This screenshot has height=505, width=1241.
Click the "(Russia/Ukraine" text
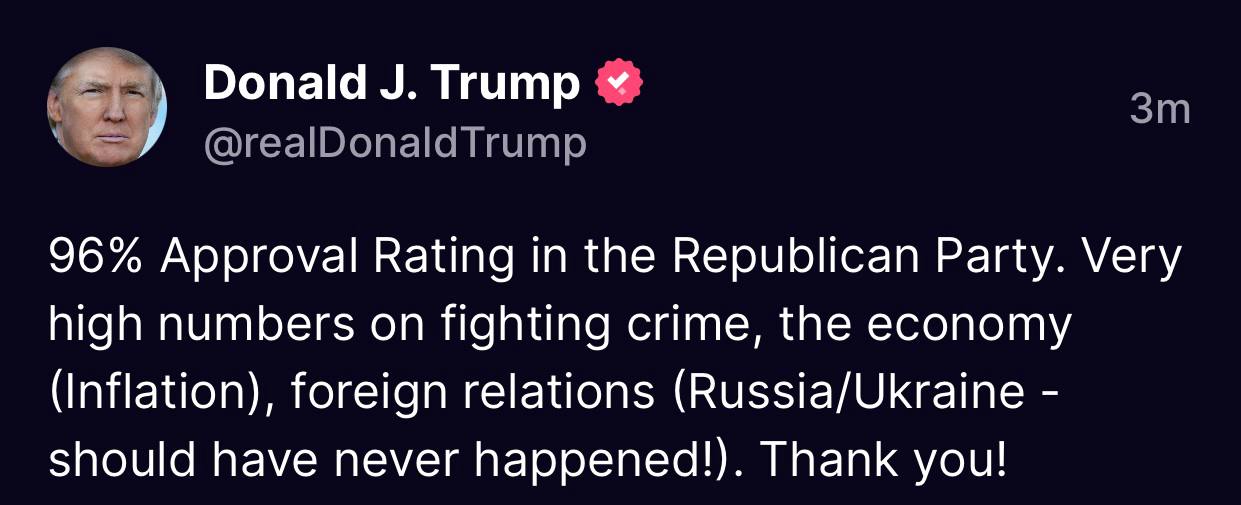[x=850, y=391]
